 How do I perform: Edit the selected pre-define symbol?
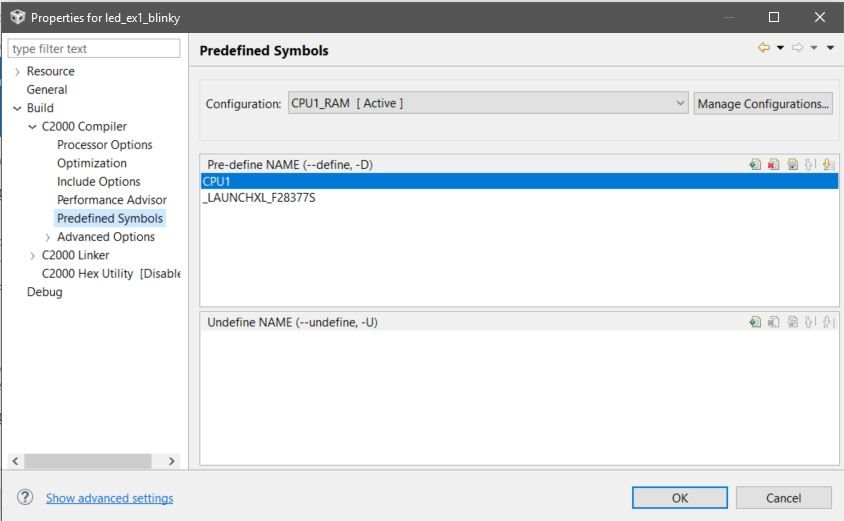(792, 164)
